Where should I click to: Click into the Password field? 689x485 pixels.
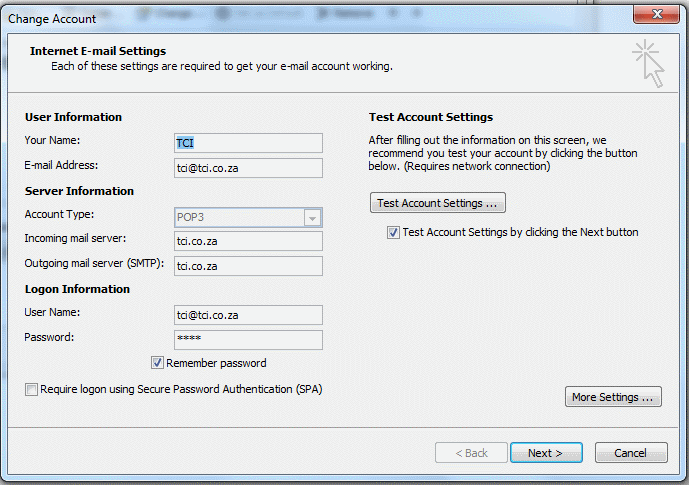click(x=248, y=340)
